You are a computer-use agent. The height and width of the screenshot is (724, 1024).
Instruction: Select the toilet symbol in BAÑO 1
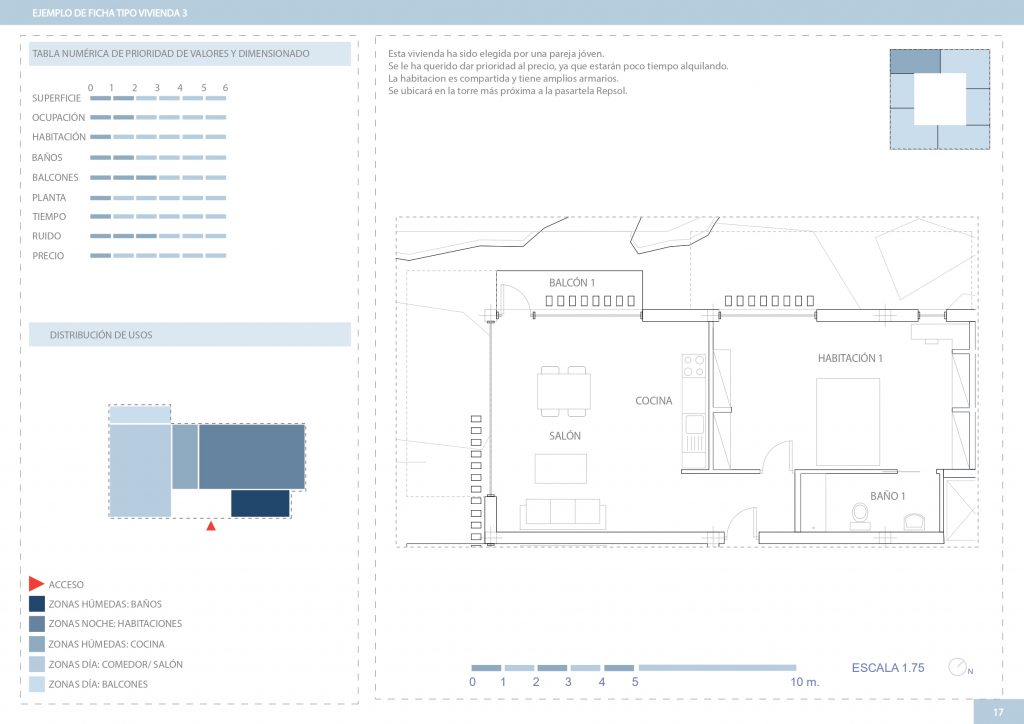click(859, 515)
